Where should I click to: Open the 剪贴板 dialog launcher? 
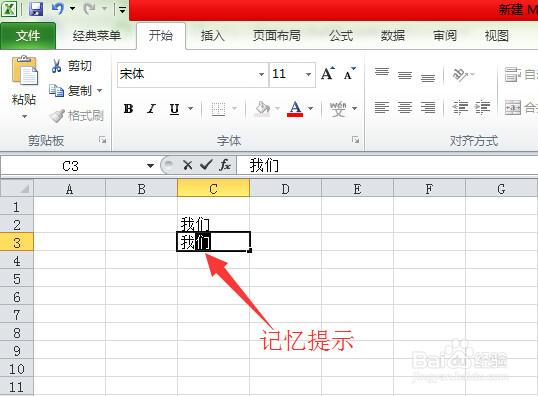click(102, 140)
